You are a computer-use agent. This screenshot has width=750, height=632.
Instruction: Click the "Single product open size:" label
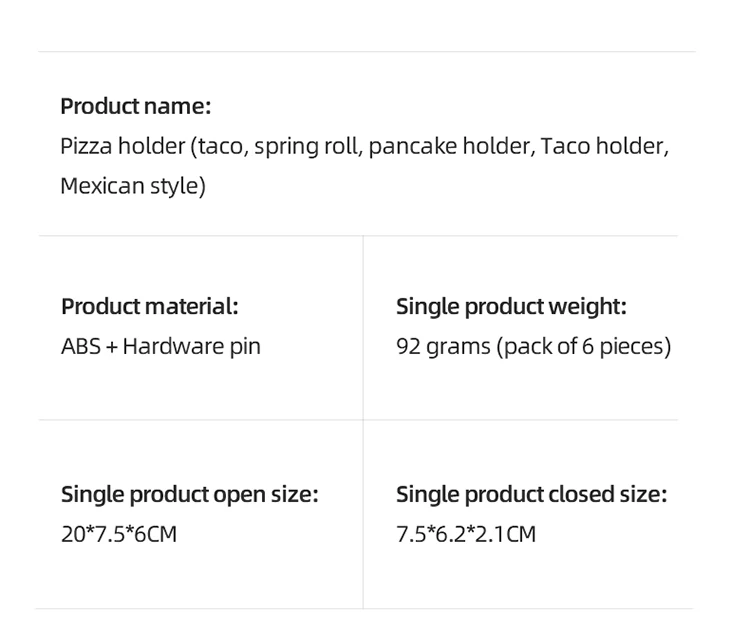[189, 494]
